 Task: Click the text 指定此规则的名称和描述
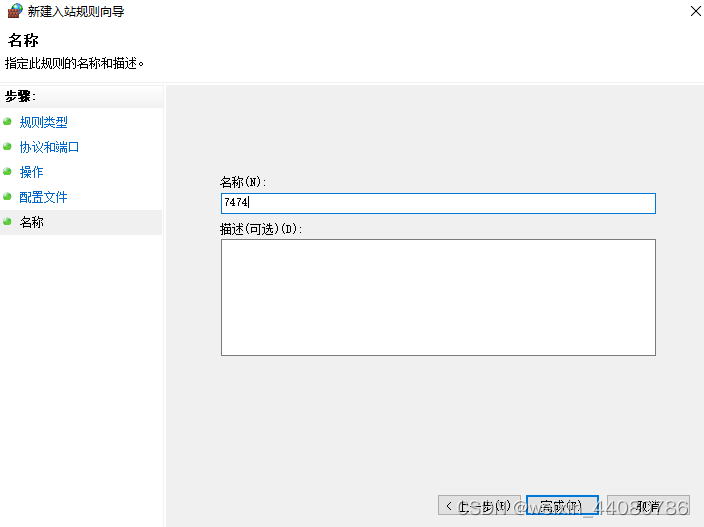point(74,64)
